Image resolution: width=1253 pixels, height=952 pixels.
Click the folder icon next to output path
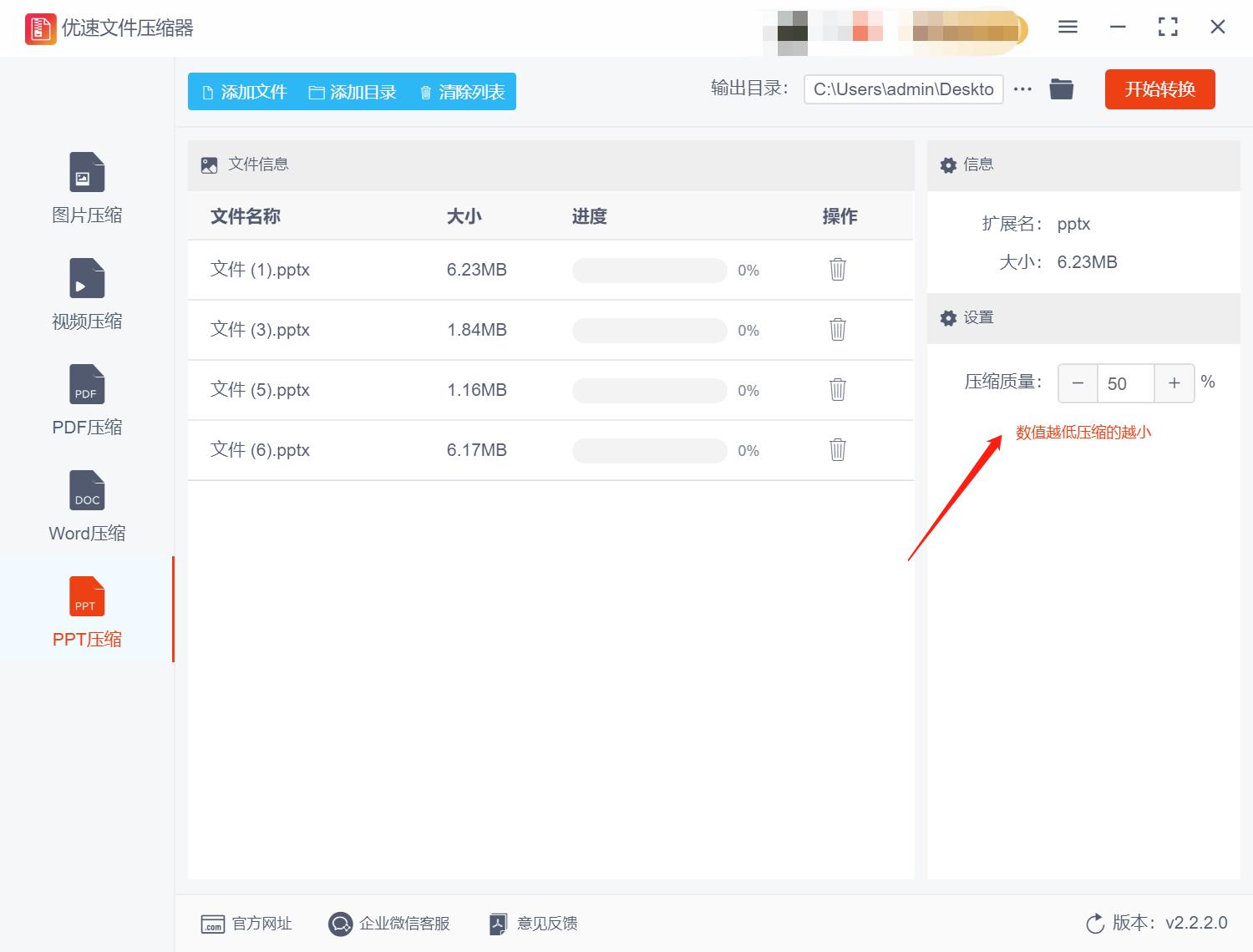pyautogui.click(x=1061, y=89)
